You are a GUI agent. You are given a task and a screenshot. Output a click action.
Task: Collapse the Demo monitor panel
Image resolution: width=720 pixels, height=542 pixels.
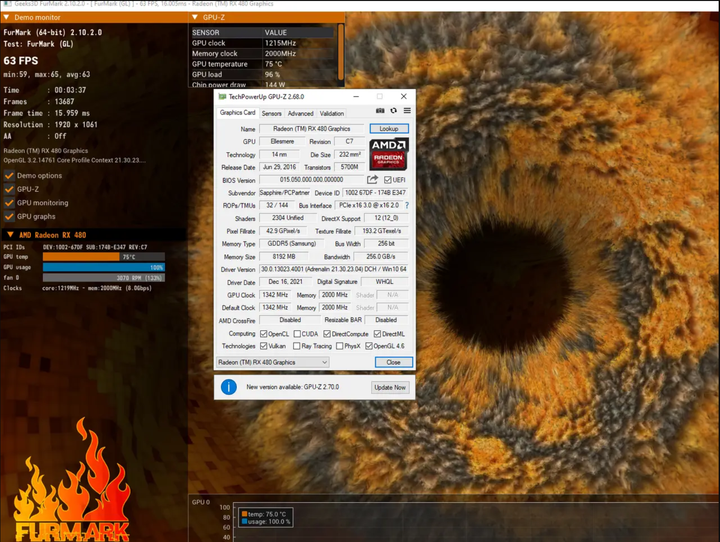tap(6, 17)
